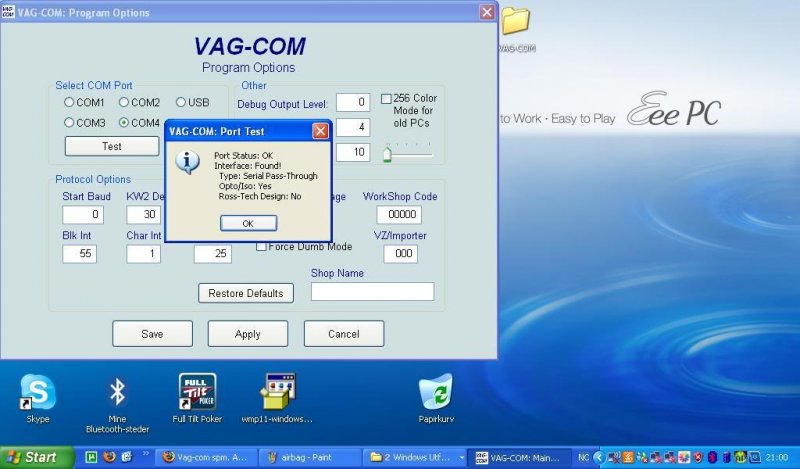Open the Skype desktop shortcut
This screenshot has width=800, height=469.
point(38,392)
